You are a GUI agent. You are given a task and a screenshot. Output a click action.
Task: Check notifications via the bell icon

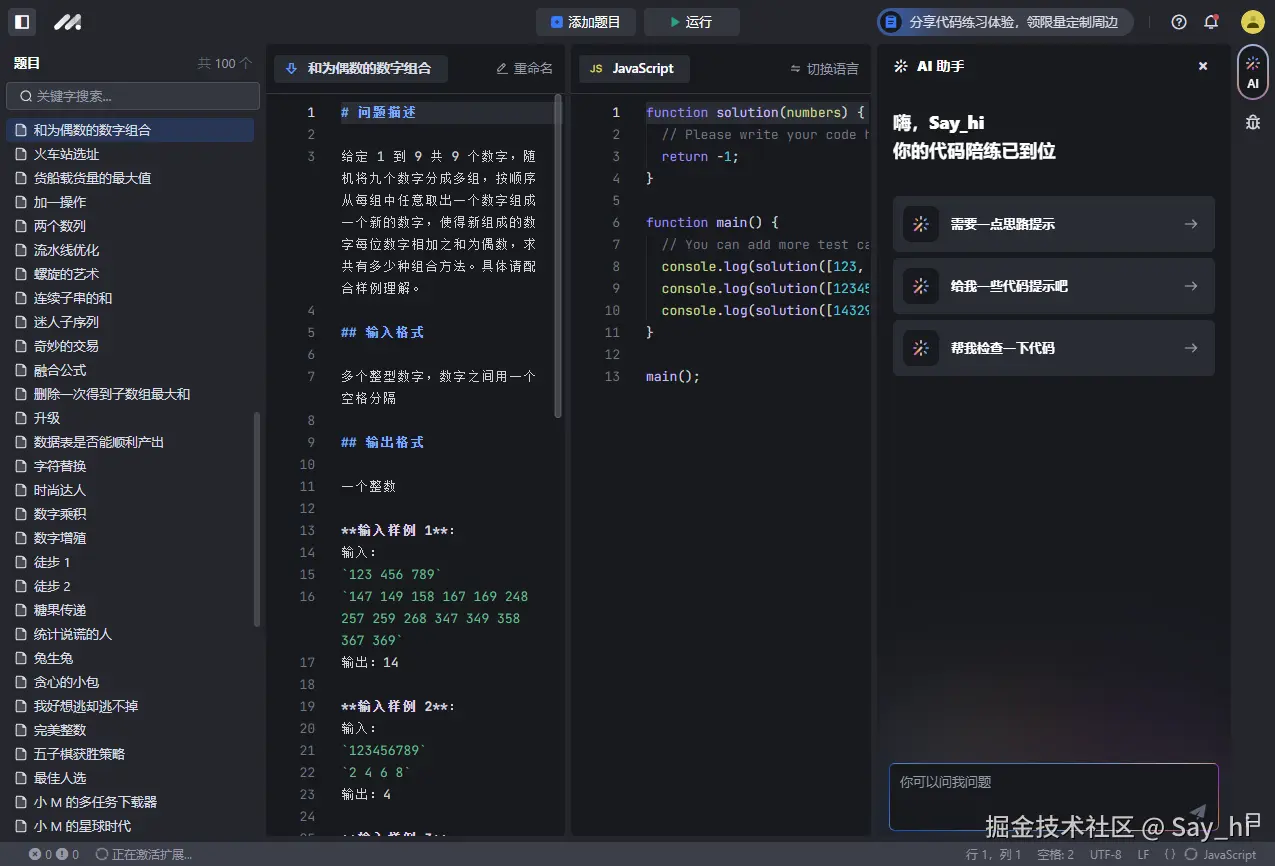[1211, 21]
